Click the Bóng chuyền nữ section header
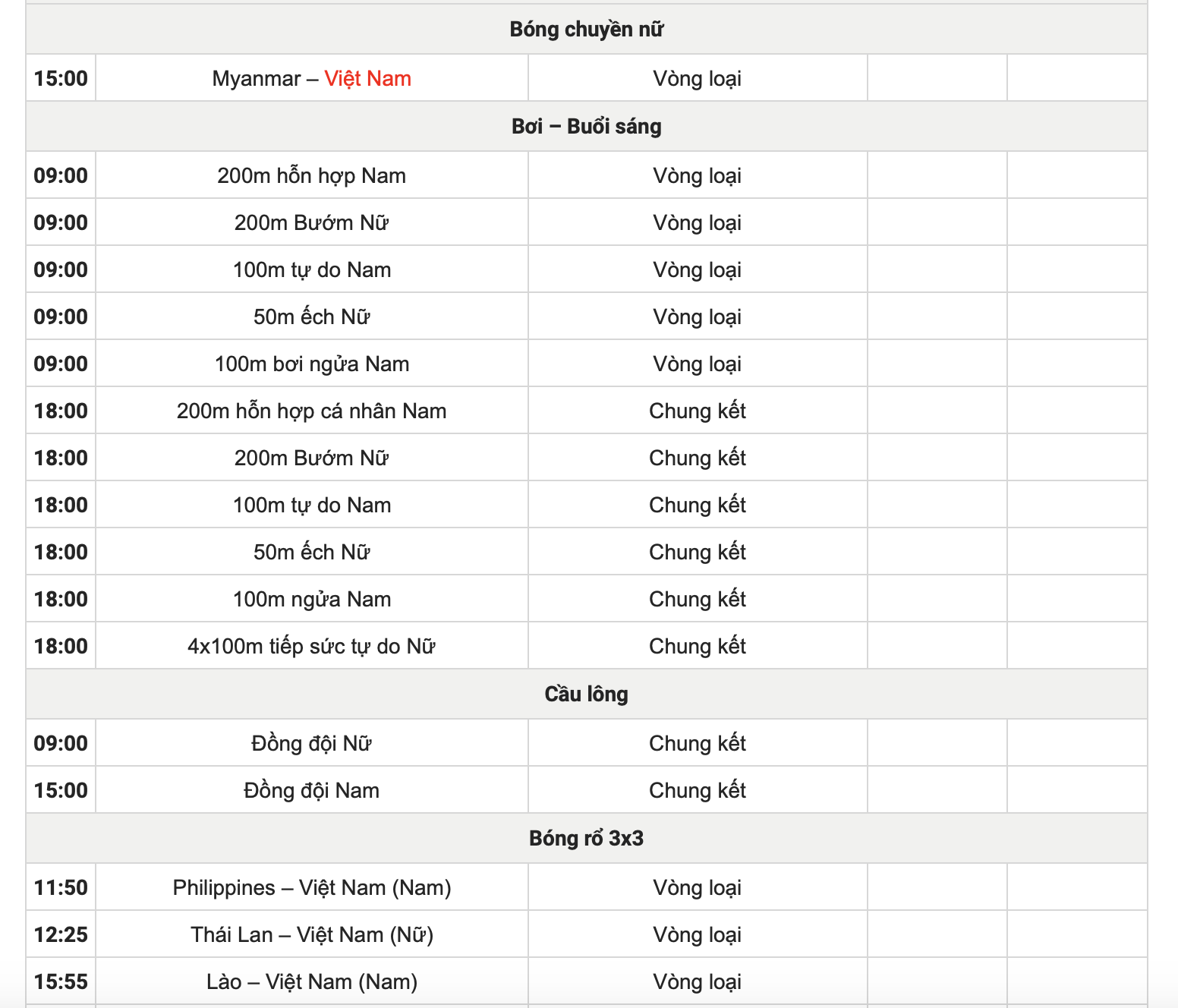The width and height of the screenshot is (1178, 1008). 586,30
